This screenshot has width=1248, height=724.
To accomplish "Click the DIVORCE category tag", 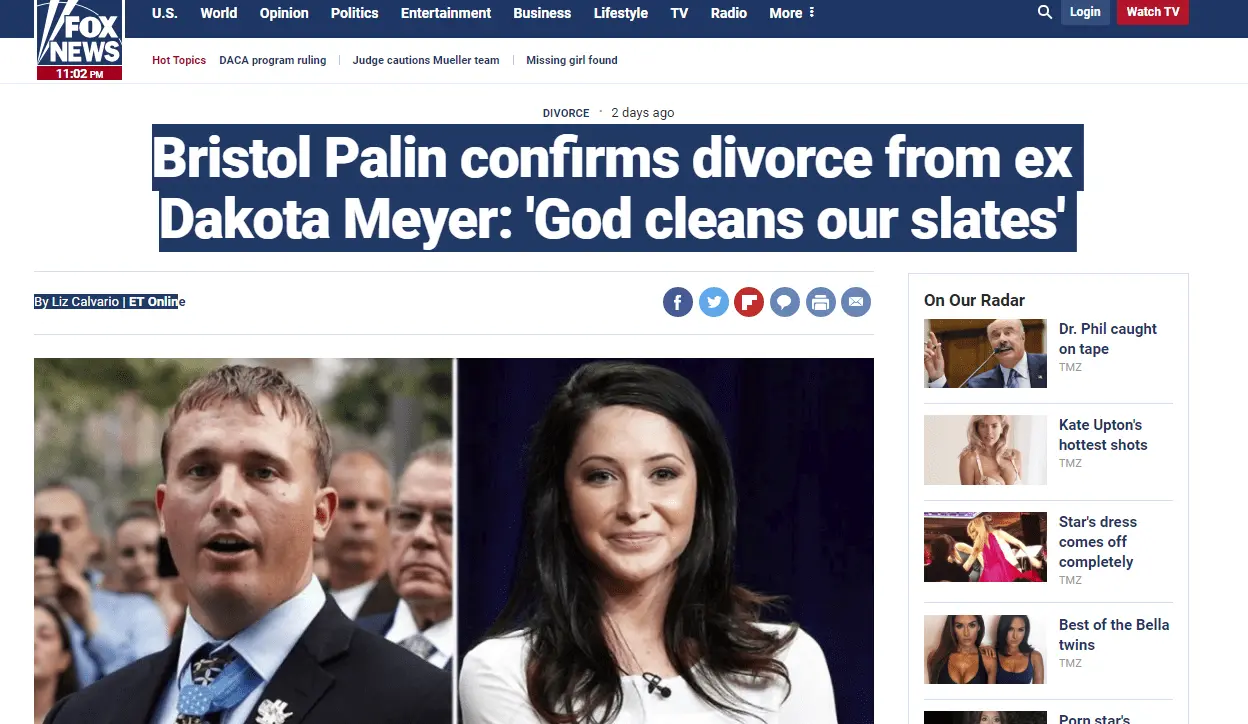I will coord(566,113).
